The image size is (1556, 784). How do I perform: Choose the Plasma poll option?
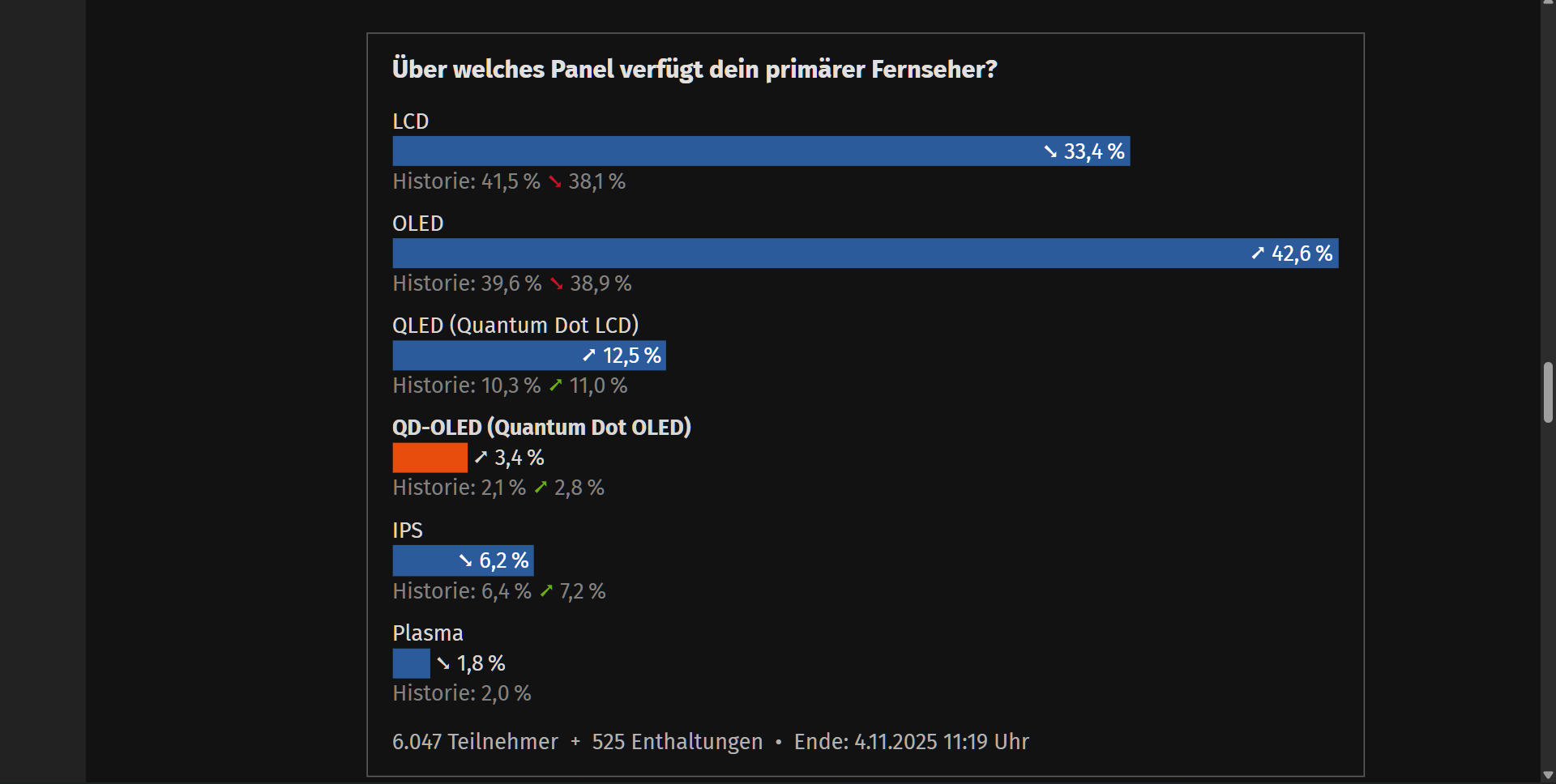pos(410,663)
